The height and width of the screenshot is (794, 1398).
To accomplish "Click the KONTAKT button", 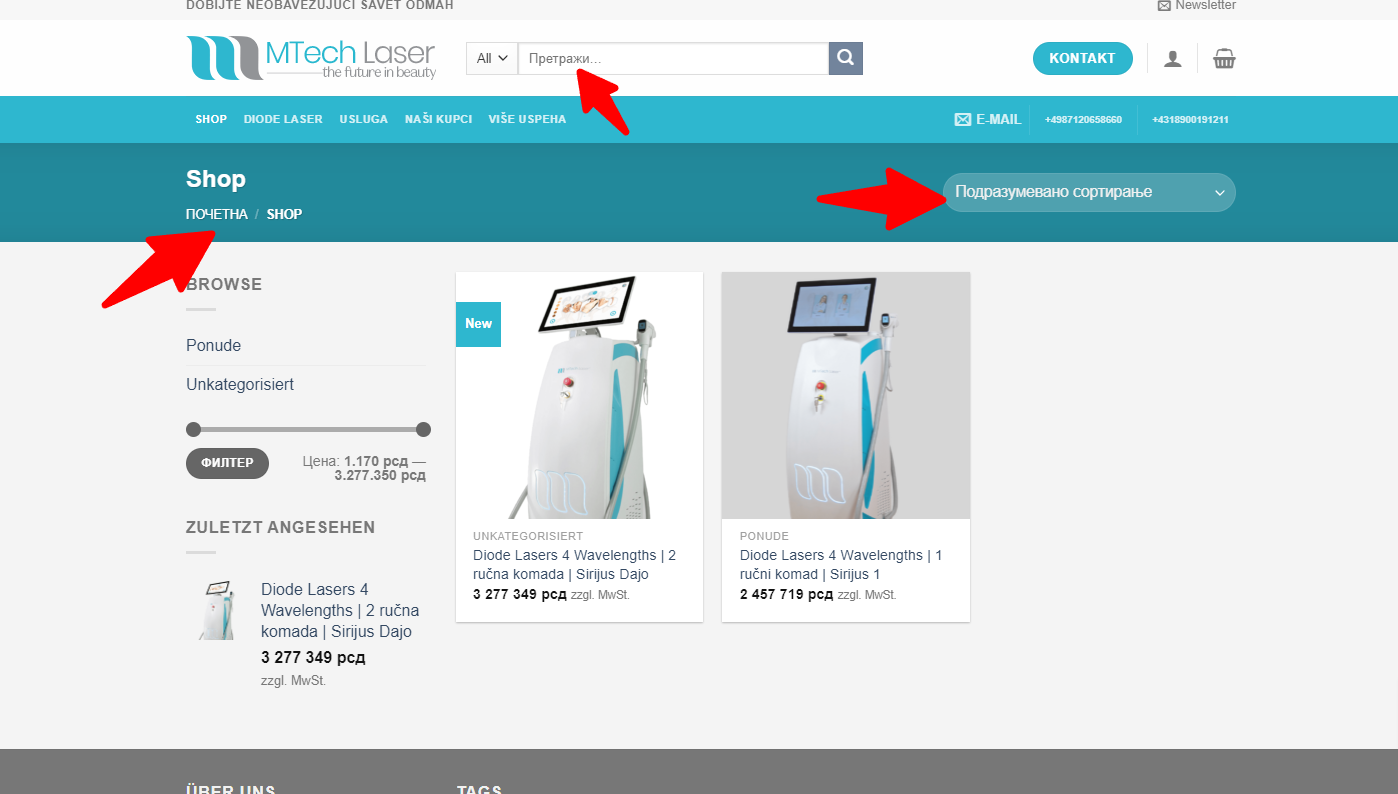I will click(1082, 58).
